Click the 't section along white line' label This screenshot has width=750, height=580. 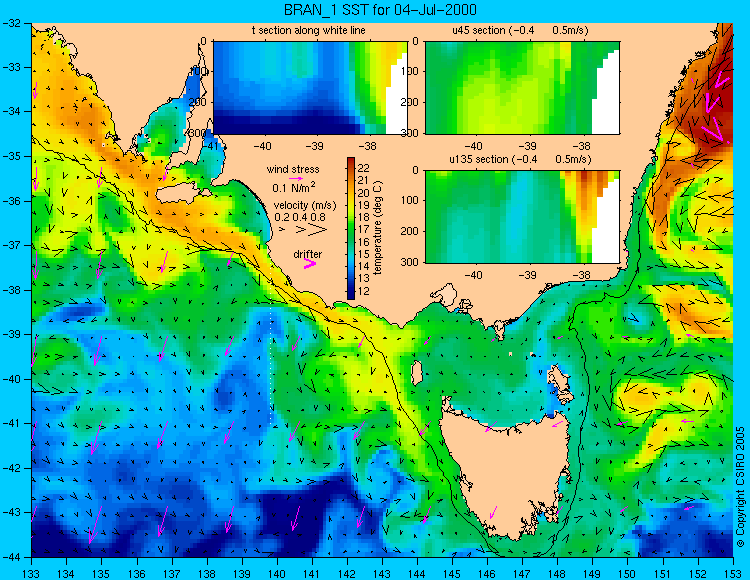[309, 31]
